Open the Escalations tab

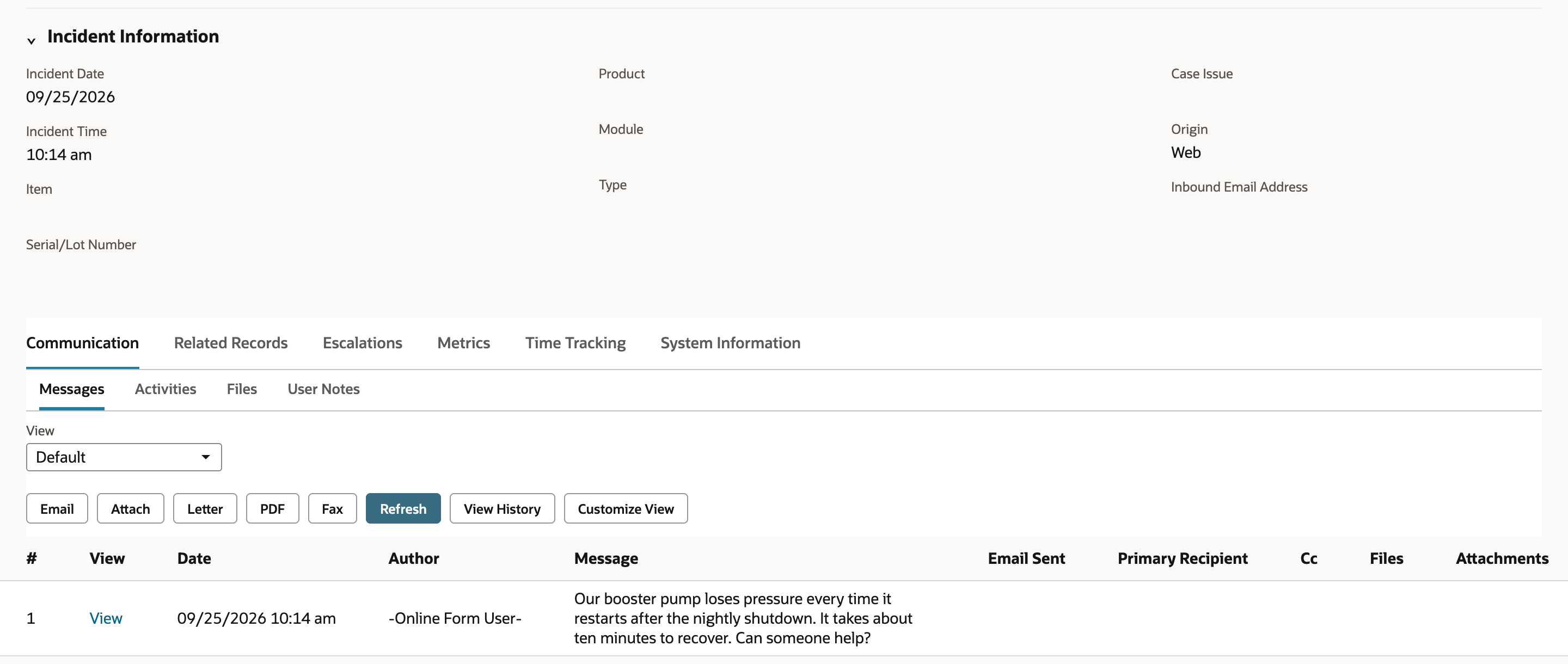[x=362, y=343]
